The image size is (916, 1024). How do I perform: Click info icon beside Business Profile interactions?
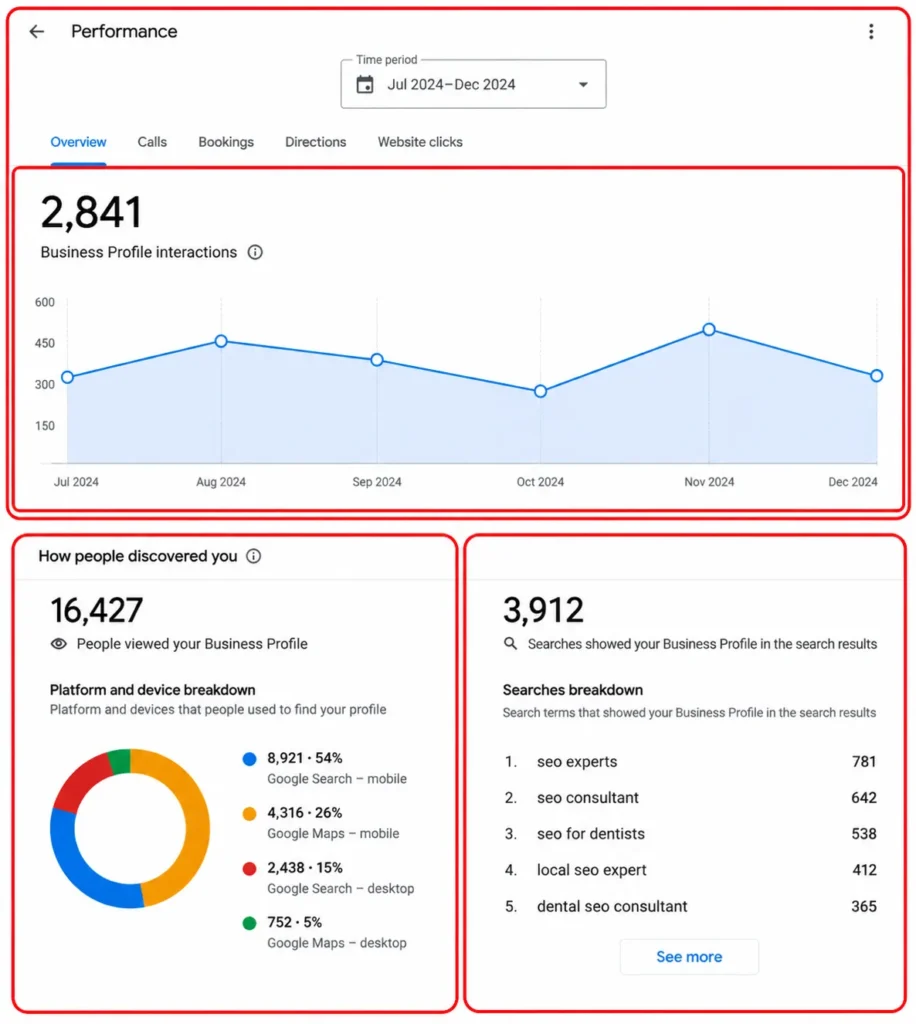coord(255,252)
